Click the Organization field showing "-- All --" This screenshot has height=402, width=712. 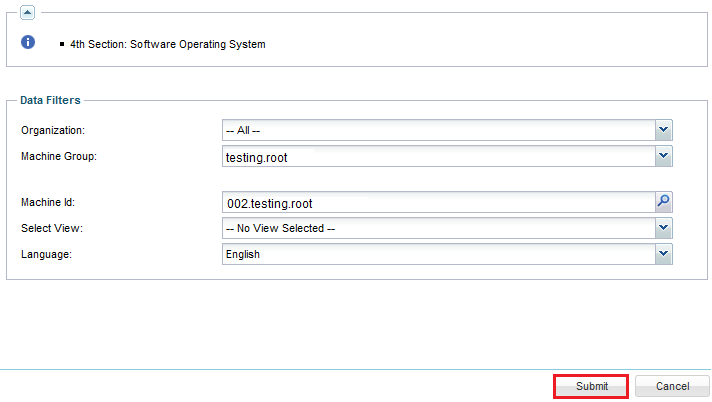438,130
